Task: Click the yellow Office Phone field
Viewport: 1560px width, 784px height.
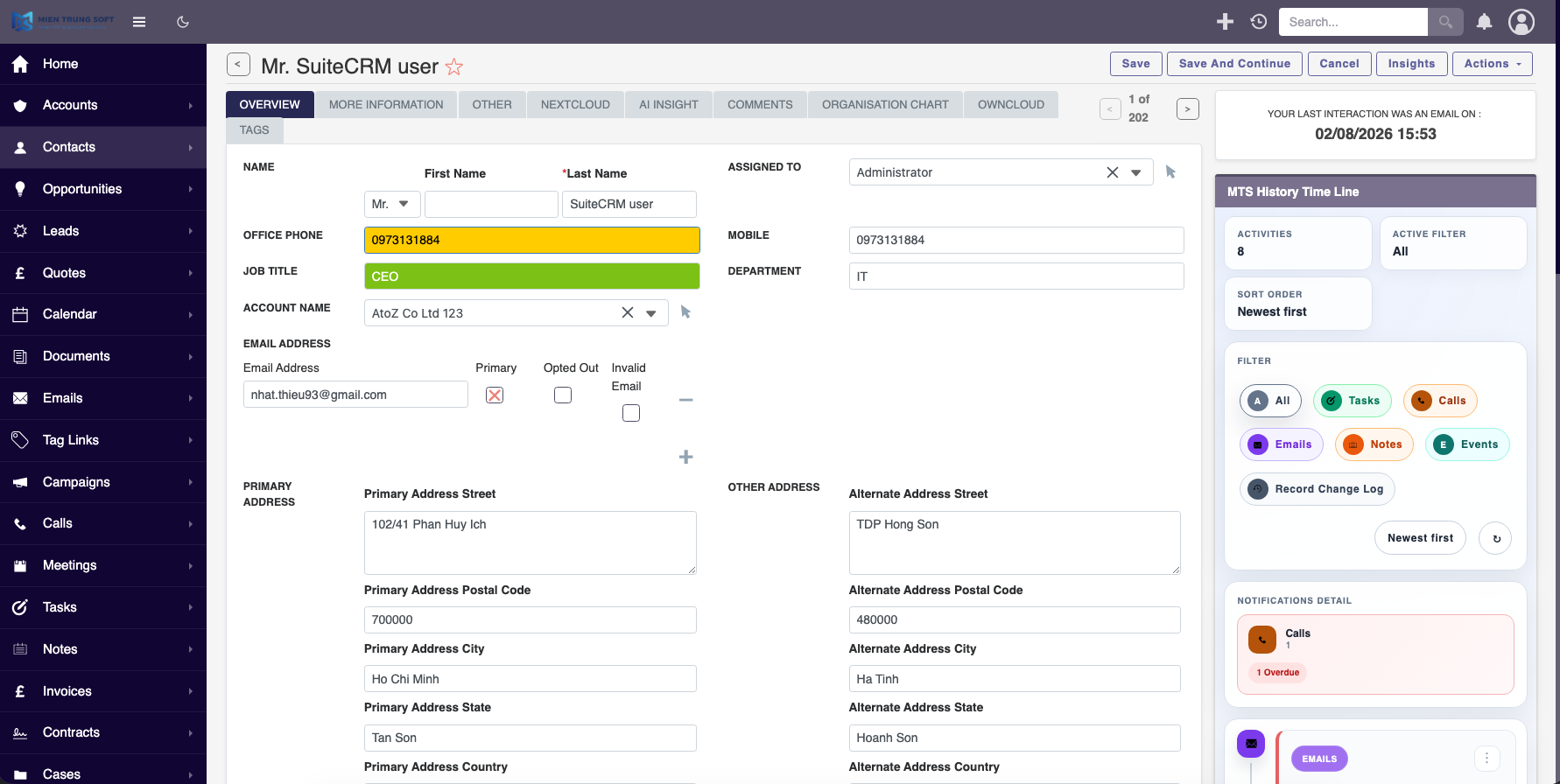Action: pyautogui.click(x=531, y=240)
